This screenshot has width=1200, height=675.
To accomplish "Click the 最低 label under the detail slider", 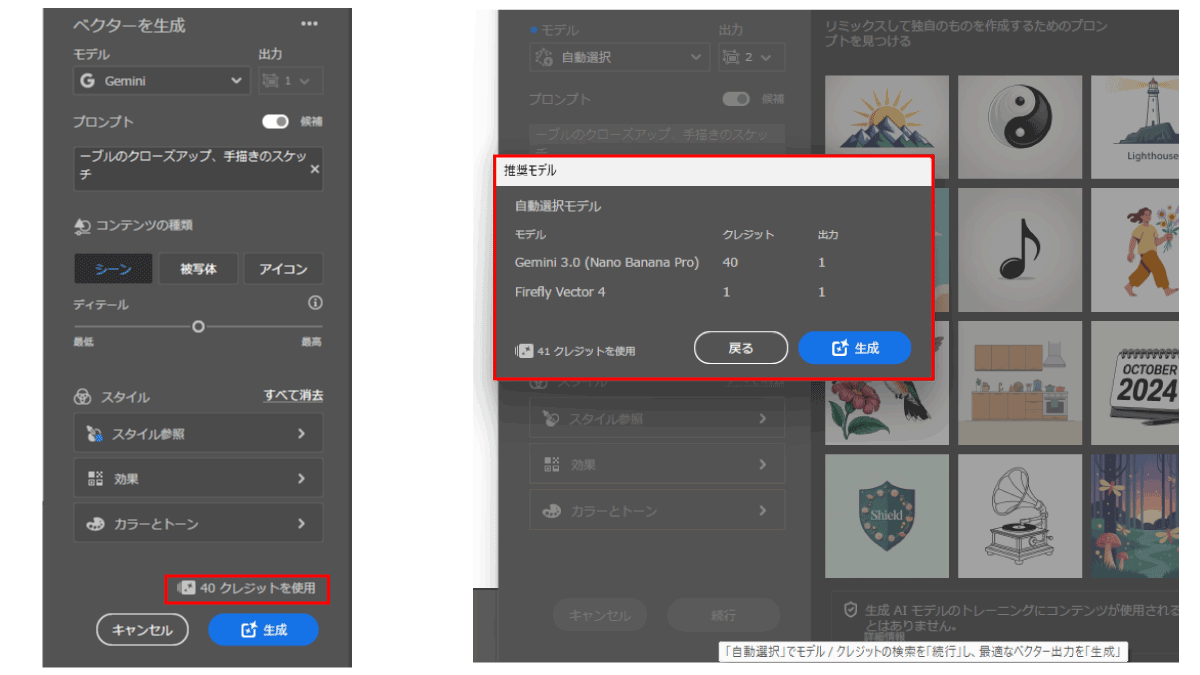I will click(x=83, y=342).
